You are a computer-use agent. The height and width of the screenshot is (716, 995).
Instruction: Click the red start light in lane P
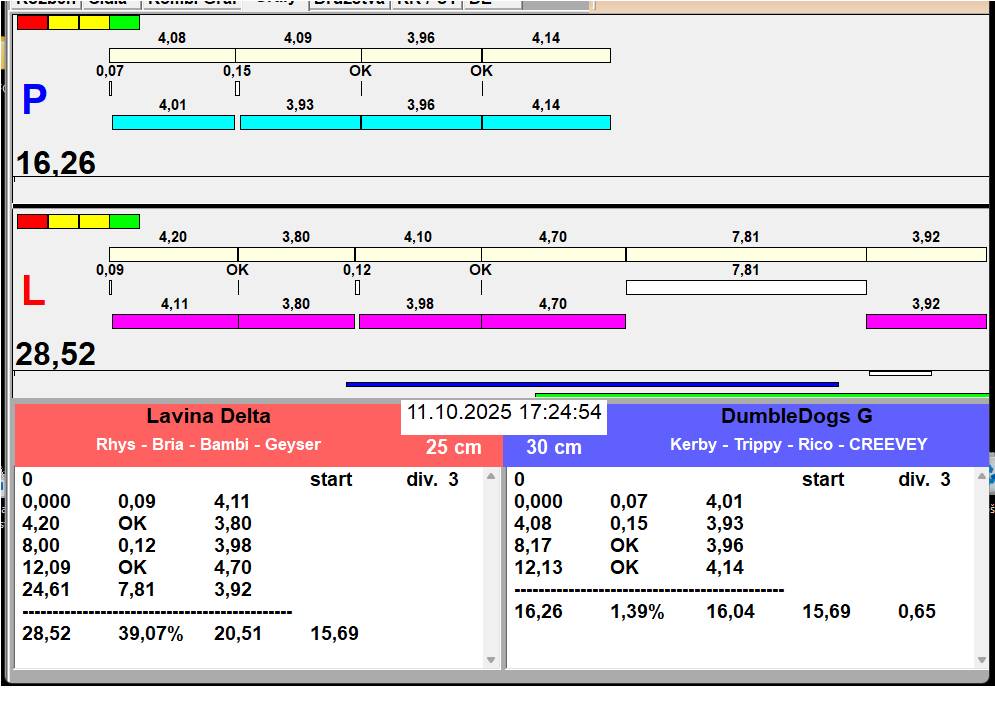[x=32, y=22]
